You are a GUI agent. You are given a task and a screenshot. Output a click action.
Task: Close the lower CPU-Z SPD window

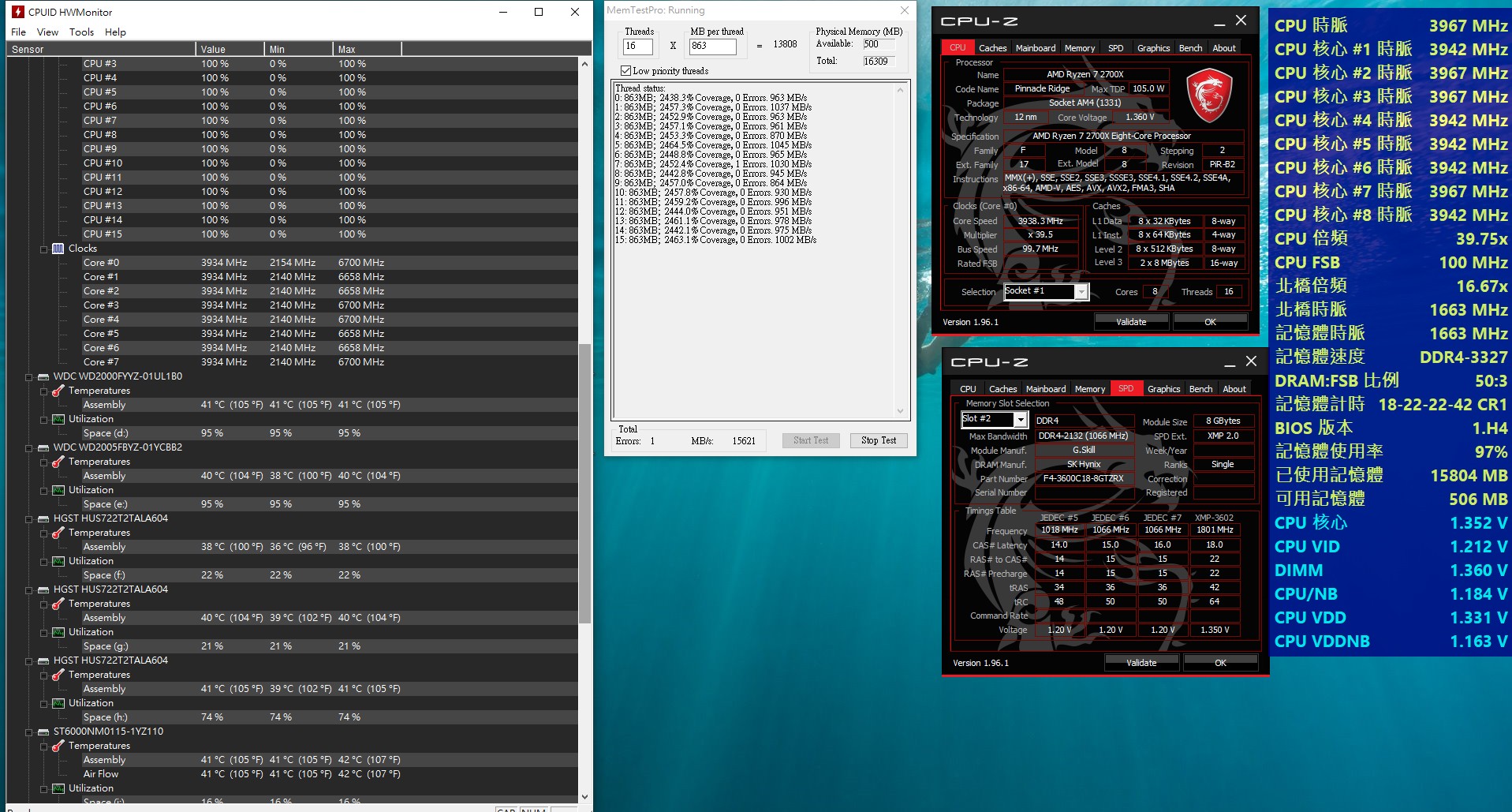point(1251,361)
